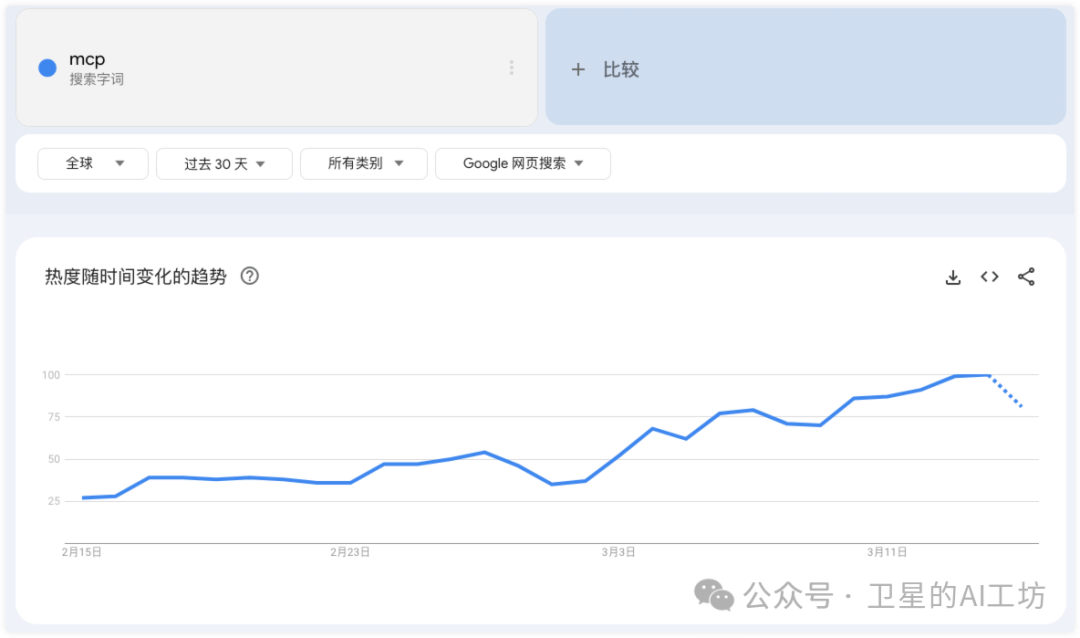Expand the 所有类别 category dropdown

[x=363, y=163]
